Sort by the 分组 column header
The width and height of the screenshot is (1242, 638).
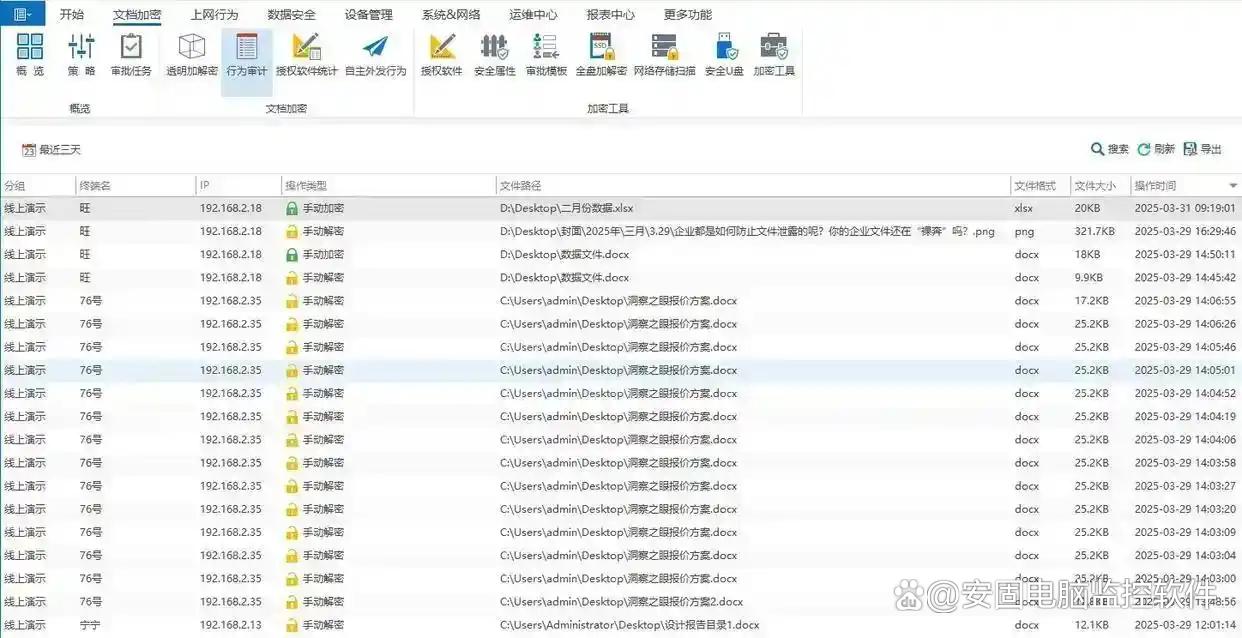point(38,186)
